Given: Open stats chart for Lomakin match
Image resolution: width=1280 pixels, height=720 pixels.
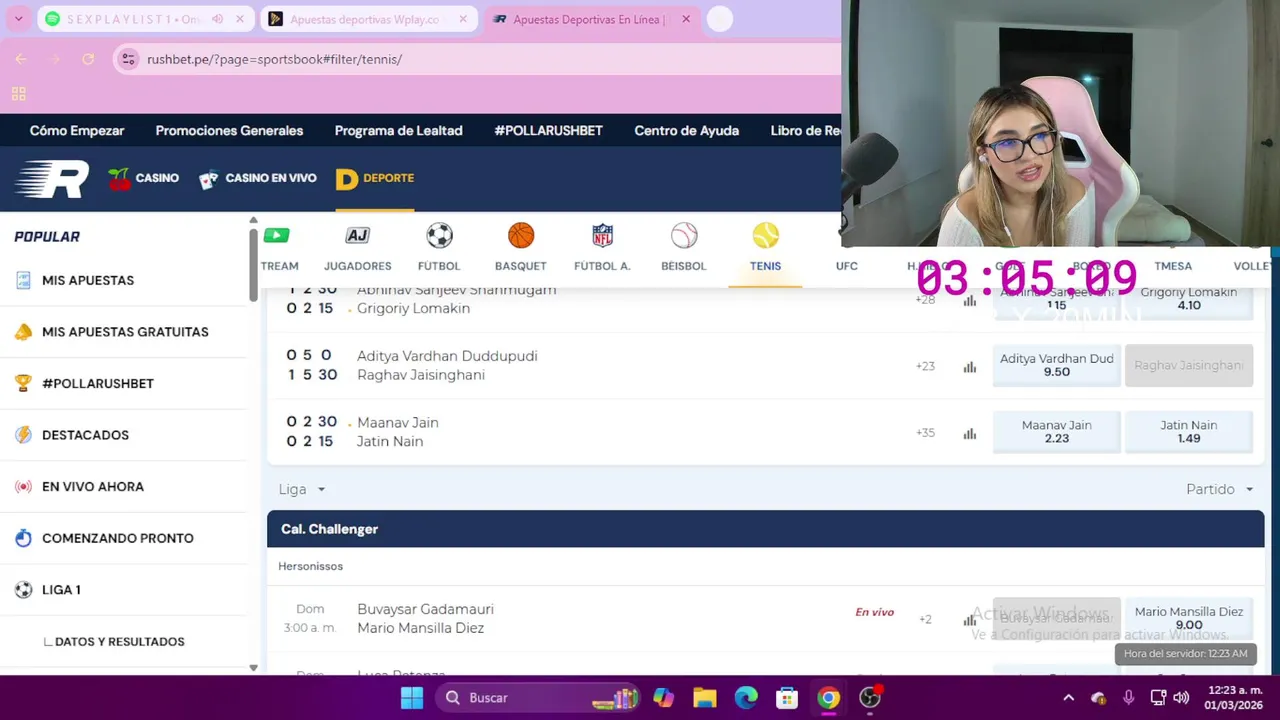Looking at the screenshot, I should point(969,300).
